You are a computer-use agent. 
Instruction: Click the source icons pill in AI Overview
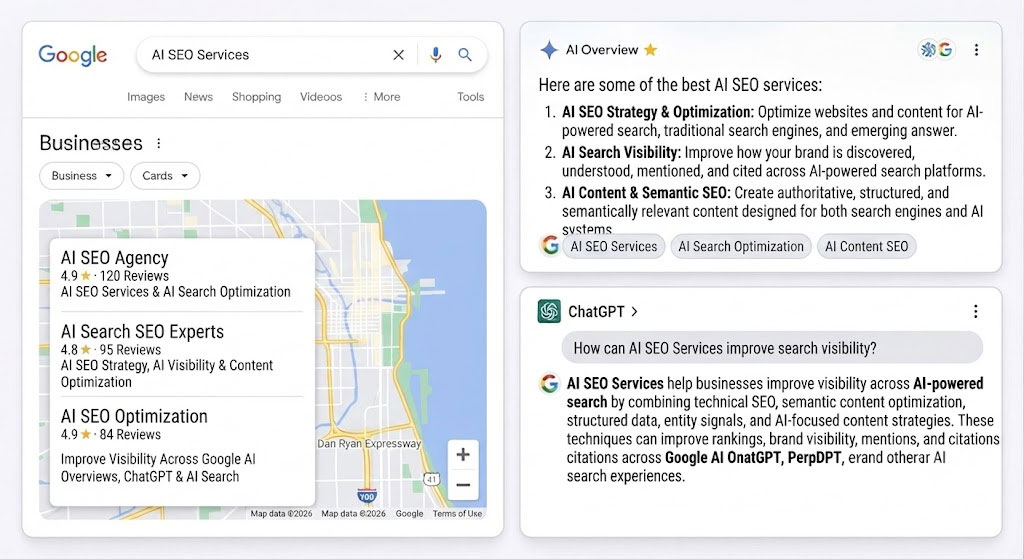(936, 50)
